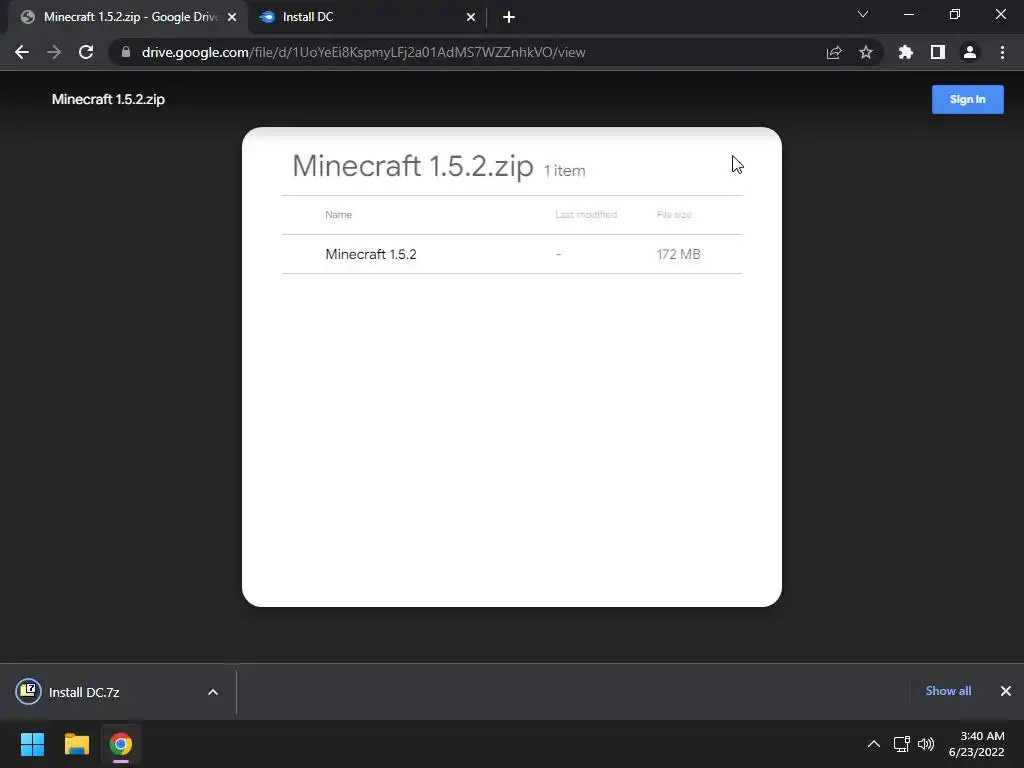Open the tab search dropdown arrow
1024x768 pixels.
tap(863, 14)
